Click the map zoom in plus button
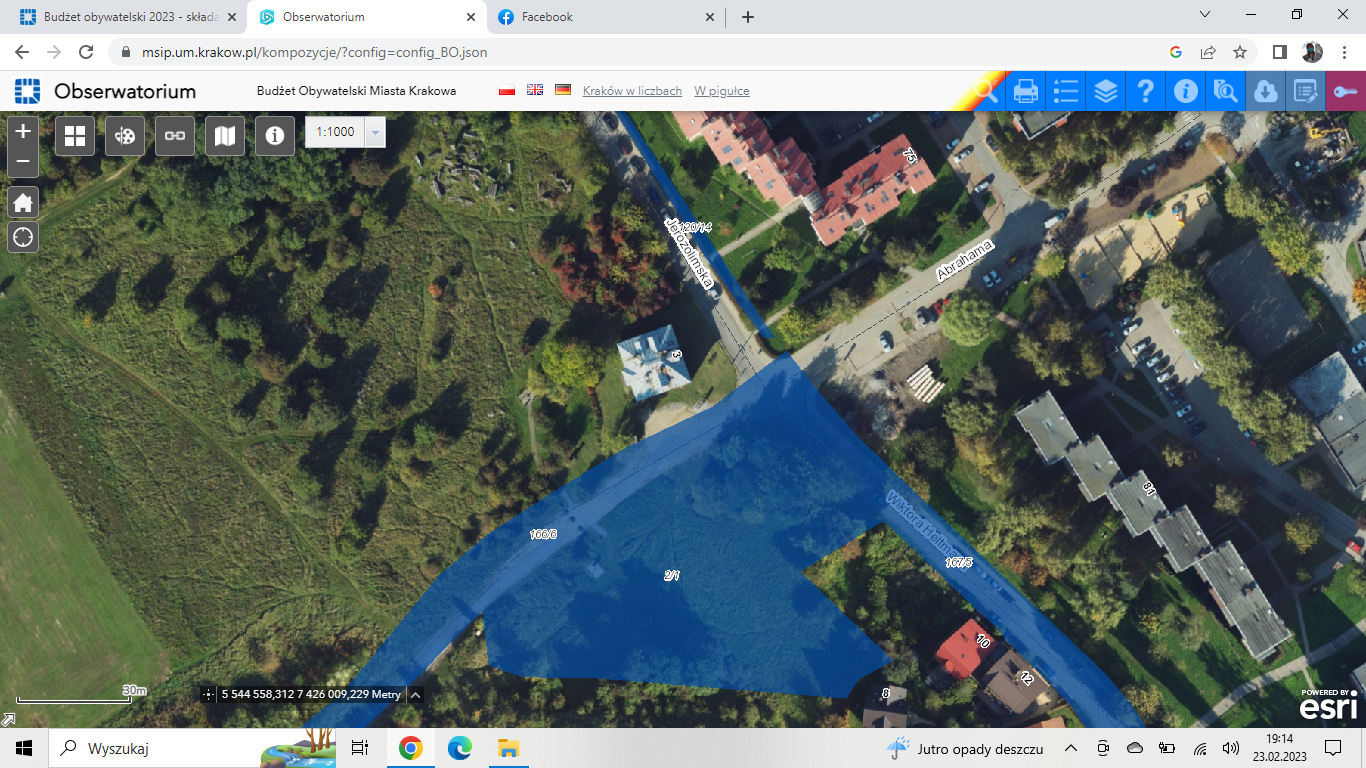 (23, 131)
